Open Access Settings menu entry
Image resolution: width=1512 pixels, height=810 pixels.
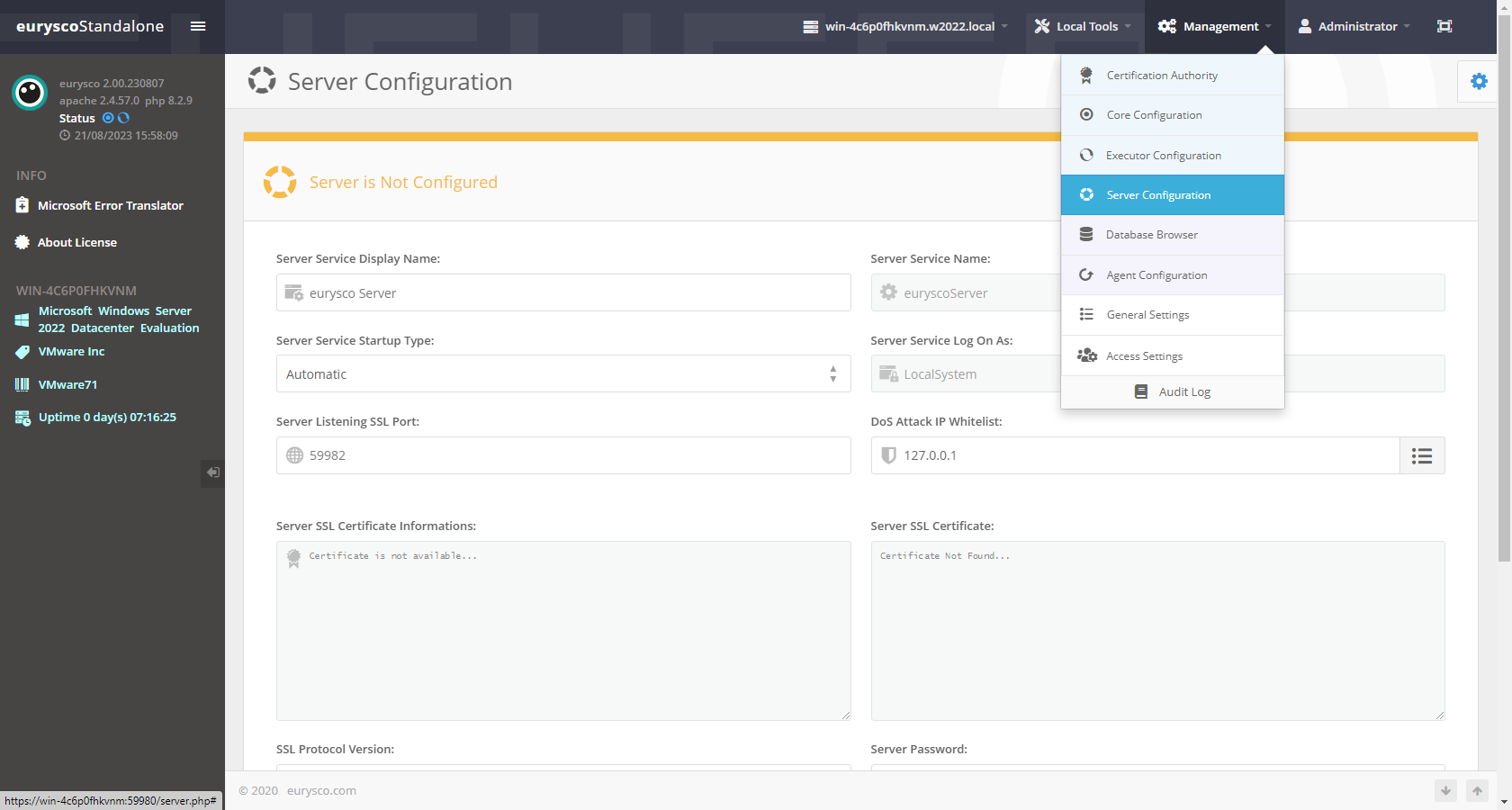click(x=1173, y=355)
